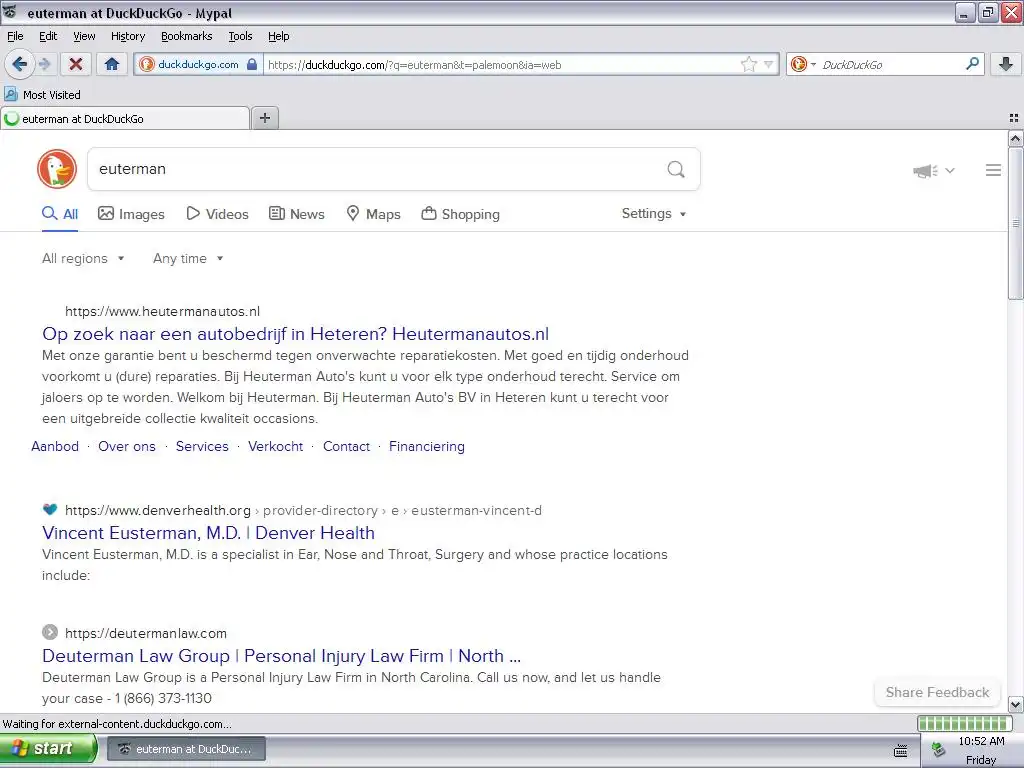This screenshot has height=768, width=1024.
Task: Click the vertical scrollbar thumb
Action: coord(1015,223)
